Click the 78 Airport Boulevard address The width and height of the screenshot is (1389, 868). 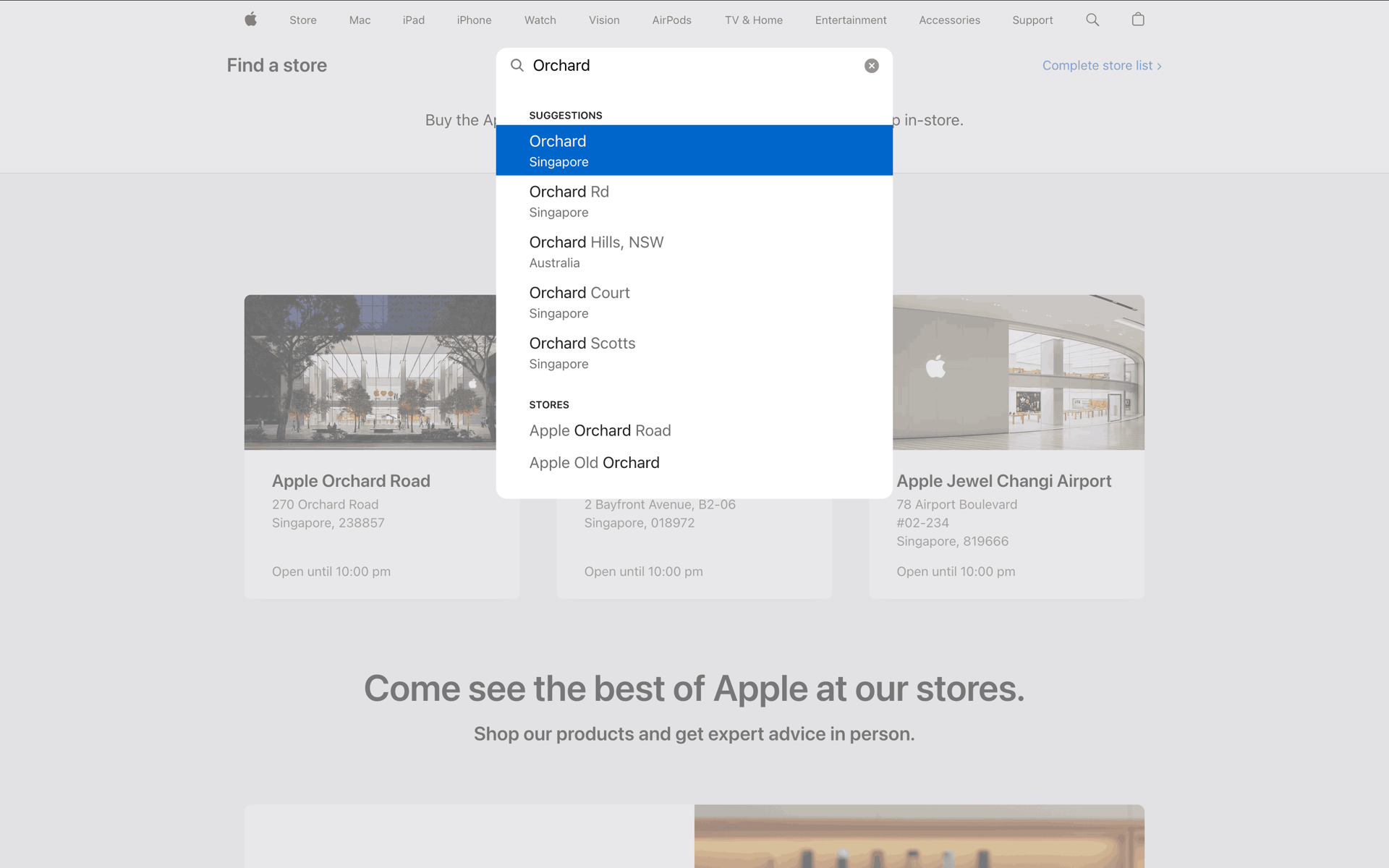click(x=956, y=504)
